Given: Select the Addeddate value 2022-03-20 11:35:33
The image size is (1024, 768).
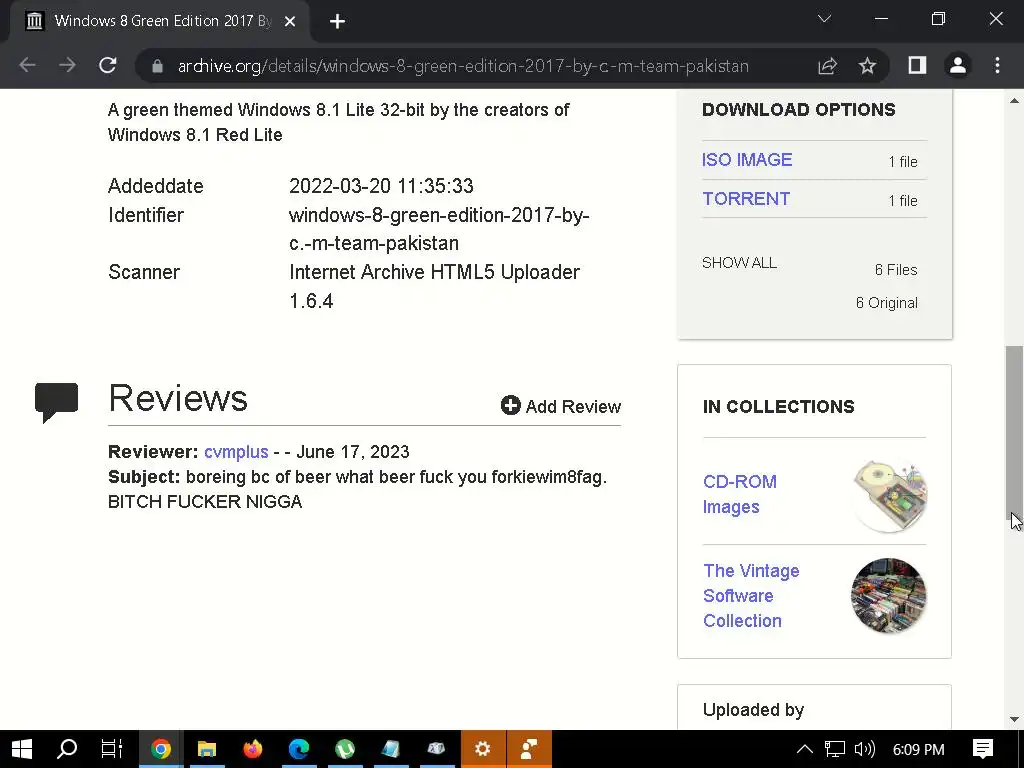Looking at the screenshot, I should [x=381, y=186].
